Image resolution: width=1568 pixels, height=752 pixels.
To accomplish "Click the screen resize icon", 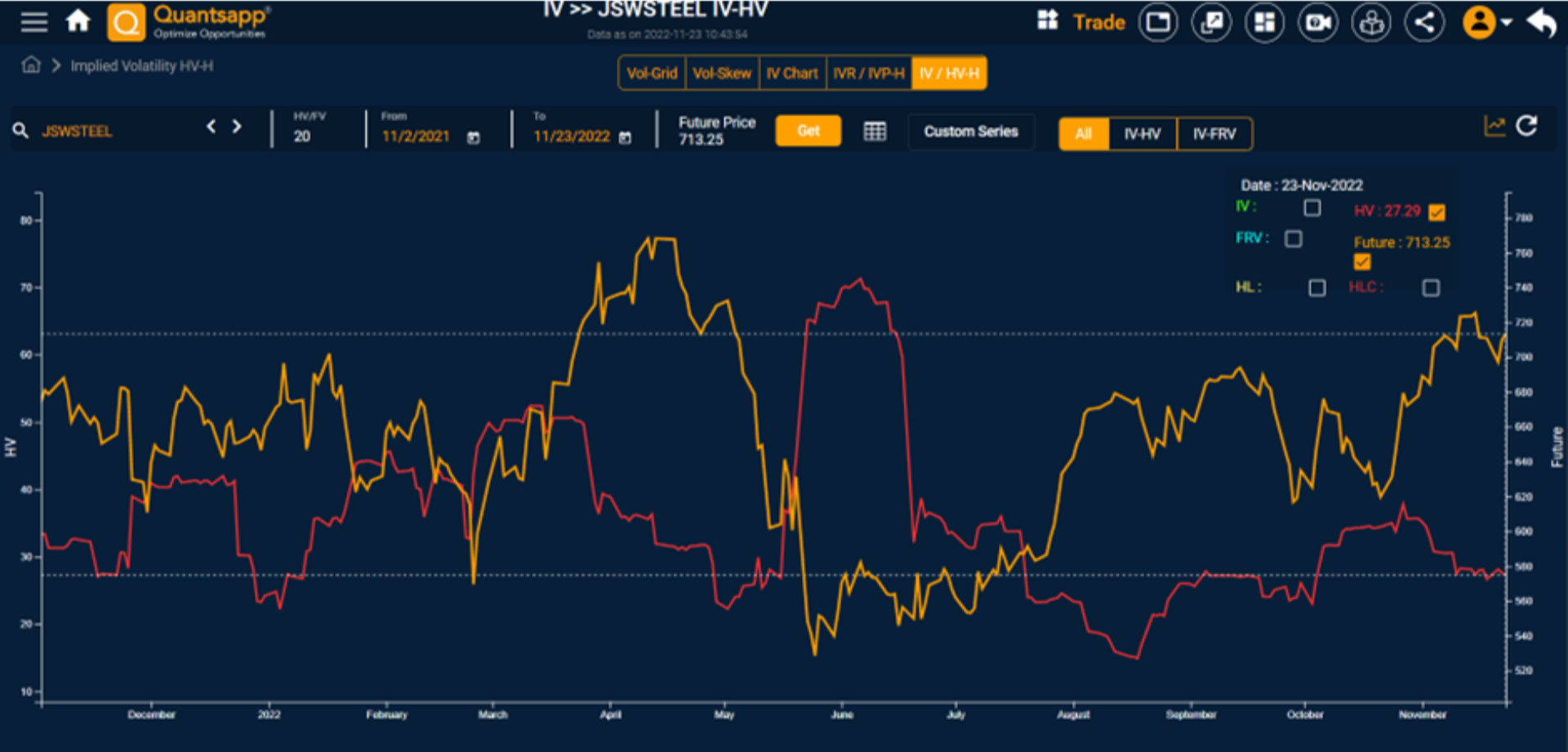I will 1212,22.
